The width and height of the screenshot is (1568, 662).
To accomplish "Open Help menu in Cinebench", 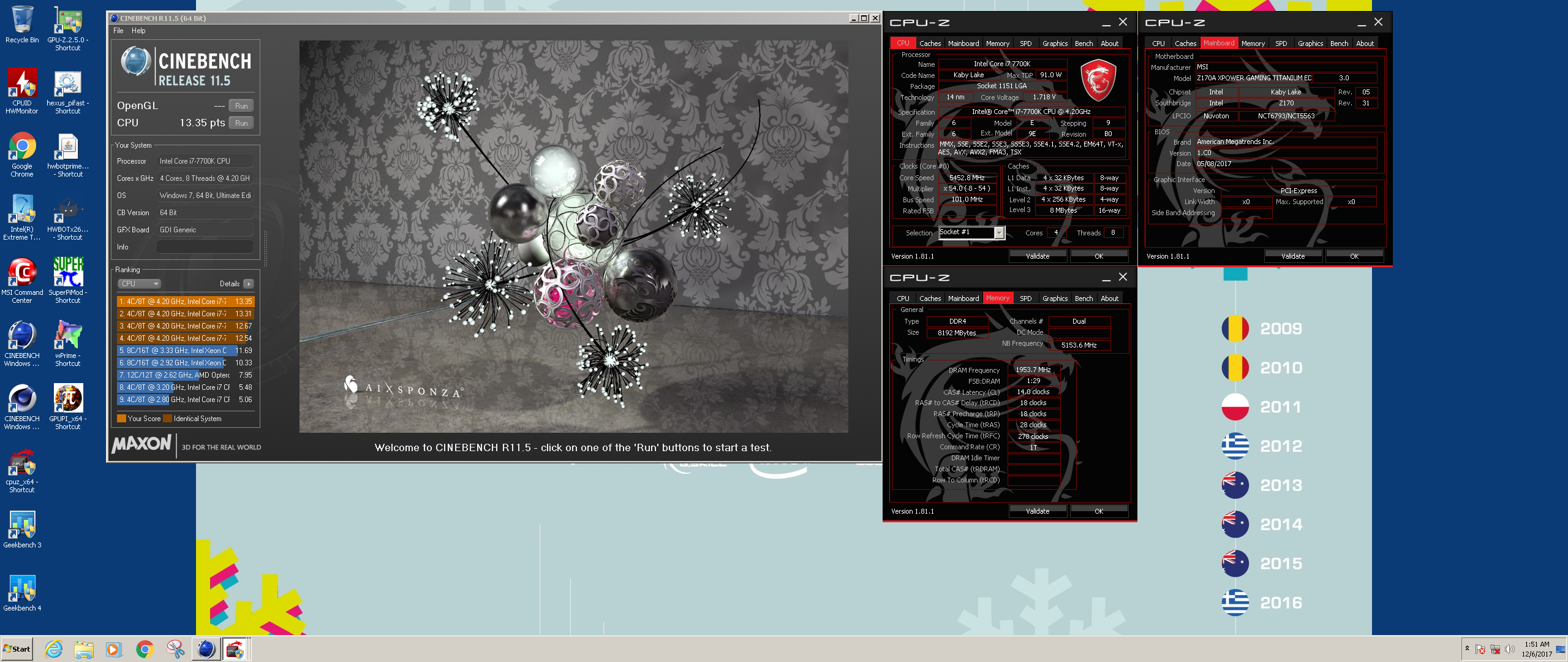I will tap(138, 31).
